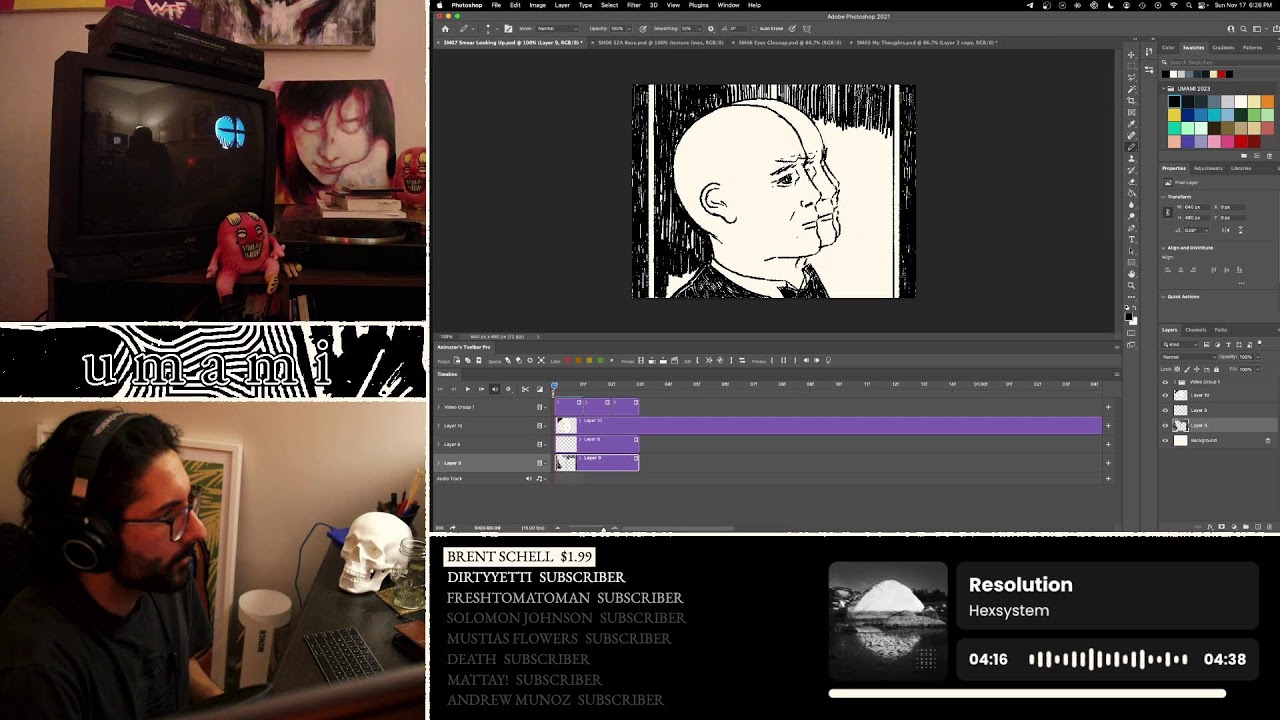Pick the bright red swatch in UMAMI 2023
Image resolution: width=1280 pixels, height=720 pixels.
[x=1241, y=142]
